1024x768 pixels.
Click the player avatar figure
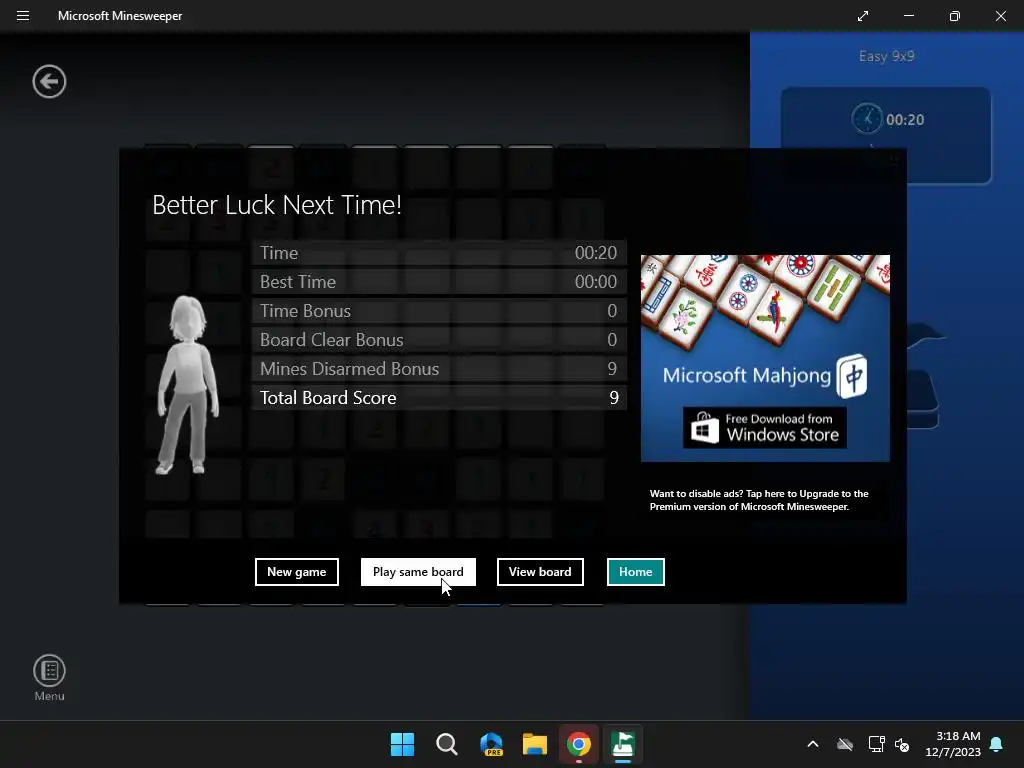pos(188,385)
